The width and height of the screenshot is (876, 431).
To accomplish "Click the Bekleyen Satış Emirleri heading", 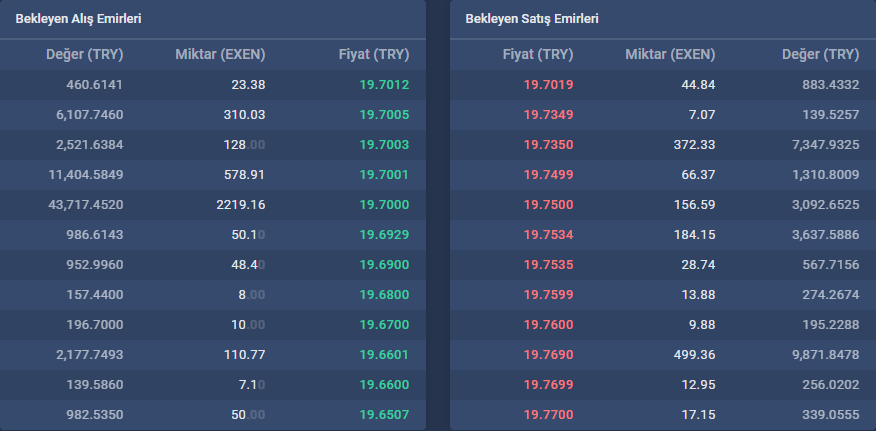I will click(532, 19).
